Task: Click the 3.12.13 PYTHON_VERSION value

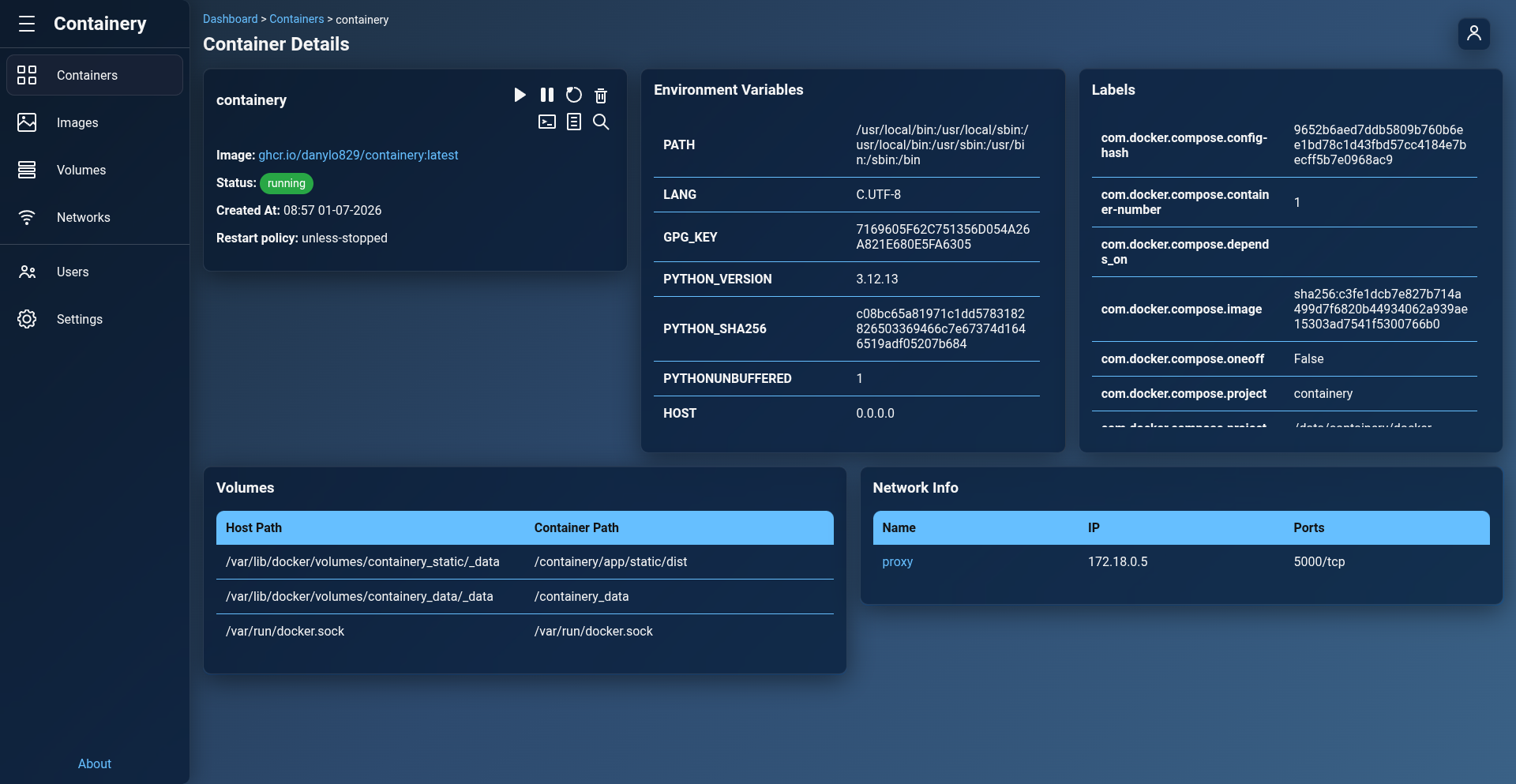Action: 877,279
